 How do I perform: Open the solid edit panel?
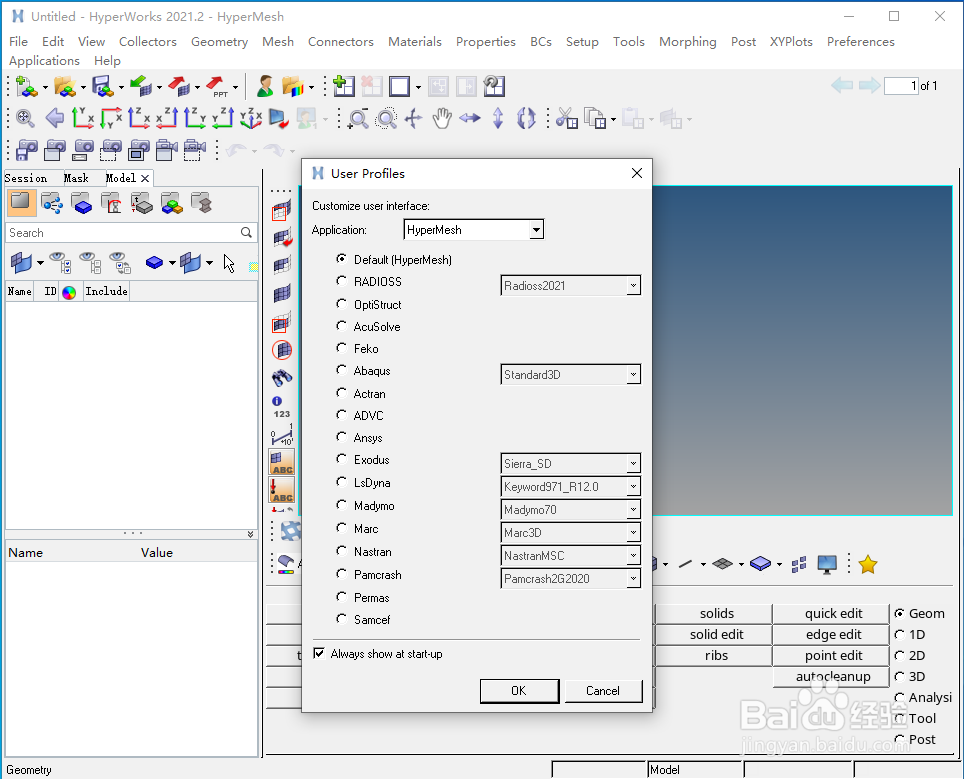[x=716, y=635]
